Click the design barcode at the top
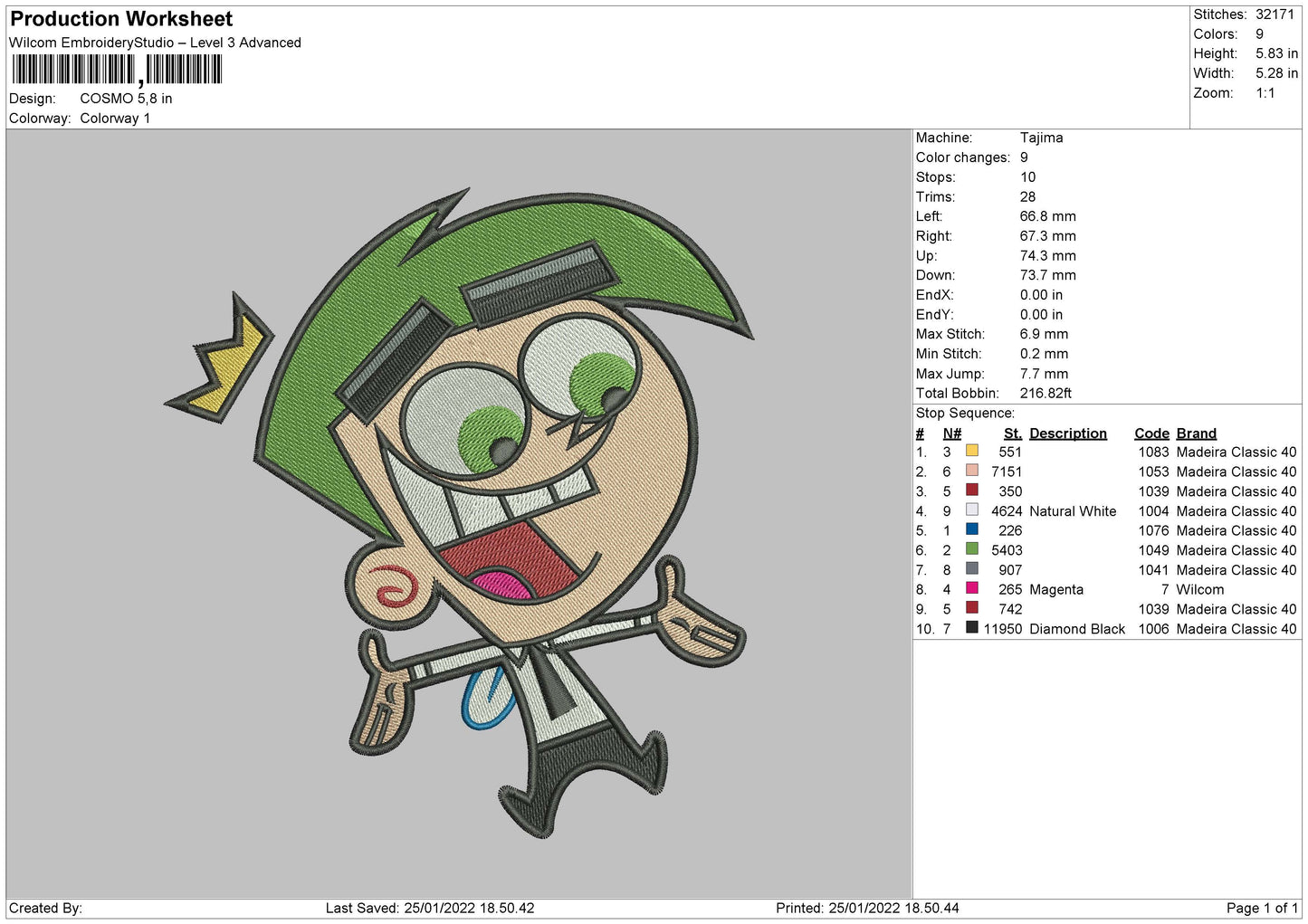Viewport: 1308px width, 924px height. click(x=117, y=70)
